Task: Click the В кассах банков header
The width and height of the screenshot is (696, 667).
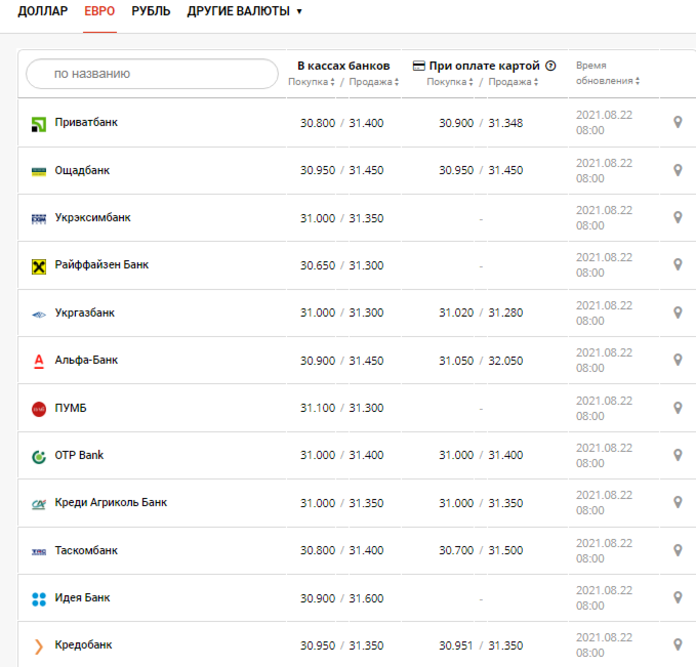Action: click(344, 66)
